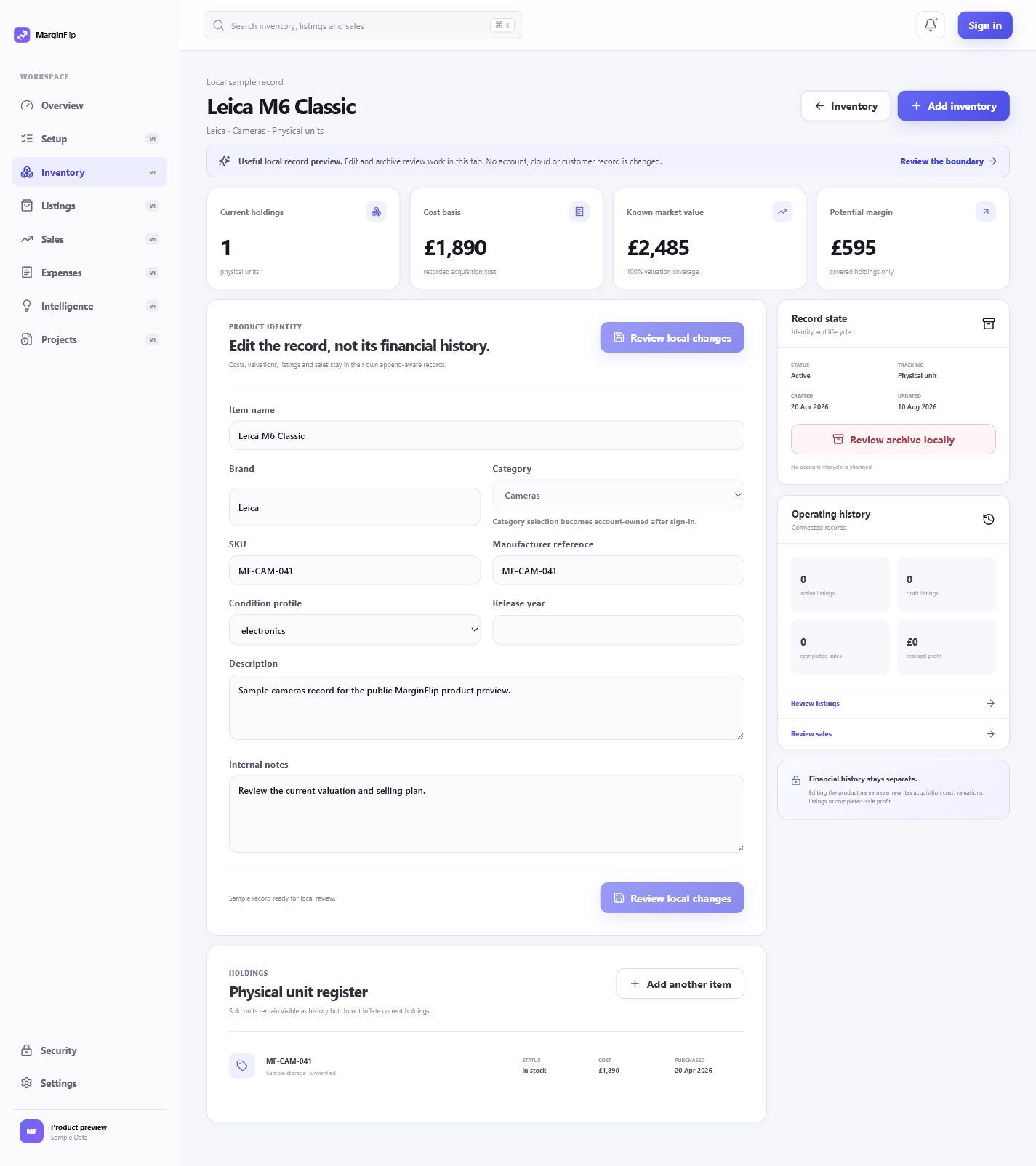The image size is (1036, 1166).
Task: Click the tag icon beside MF-CAM-041 unit
Action: pyautogui.click(x=242, y=1066)
